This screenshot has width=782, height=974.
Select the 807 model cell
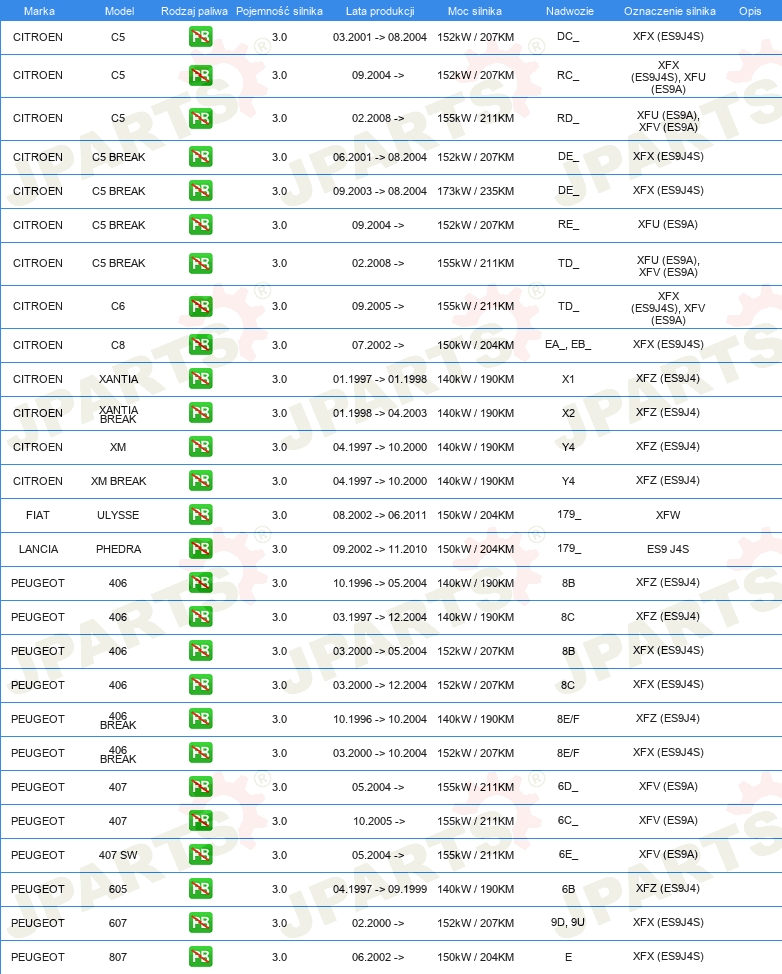[x=118, y=957]
